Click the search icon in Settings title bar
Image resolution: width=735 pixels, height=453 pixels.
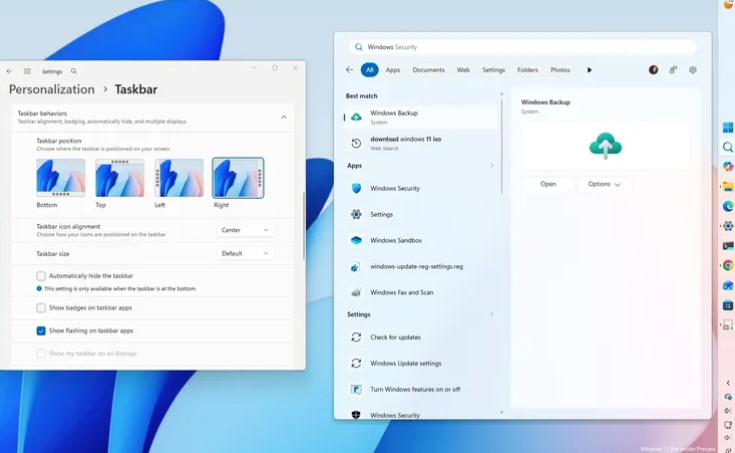74,71
